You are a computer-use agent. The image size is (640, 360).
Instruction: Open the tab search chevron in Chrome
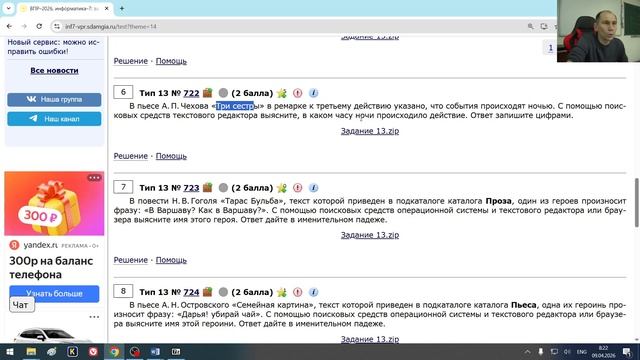click(8, 8)
